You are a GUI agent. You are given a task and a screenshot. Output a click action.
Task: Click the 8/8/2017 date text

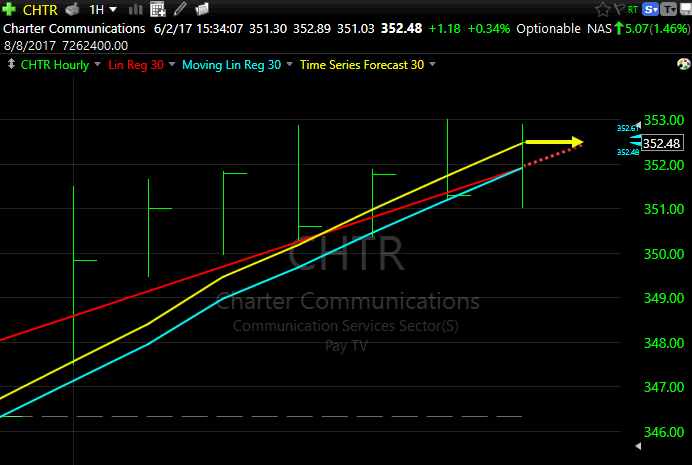click(x=30, y=46)
